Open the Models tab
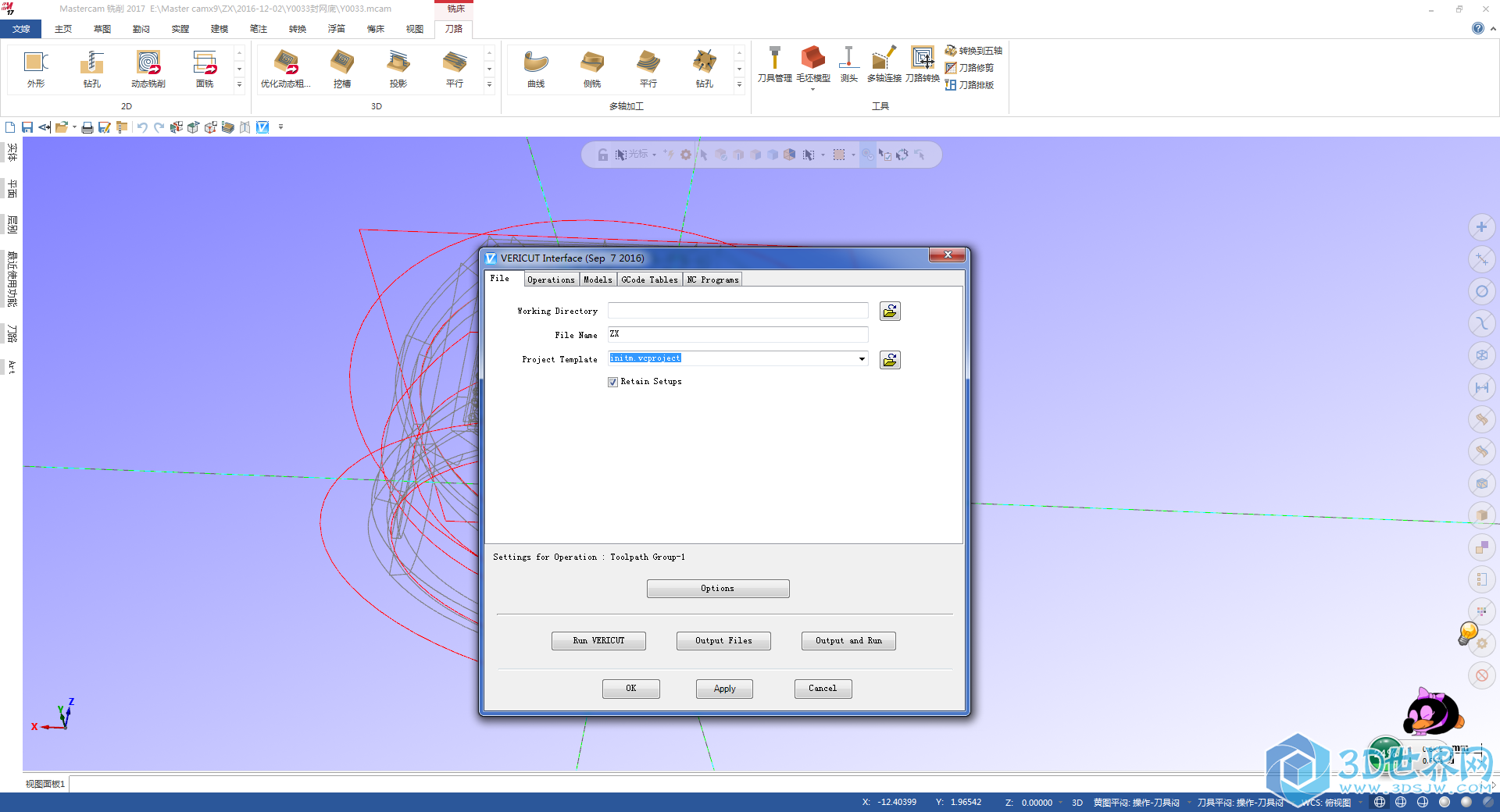Screen dimensions: 1500x812 point(598,280)
